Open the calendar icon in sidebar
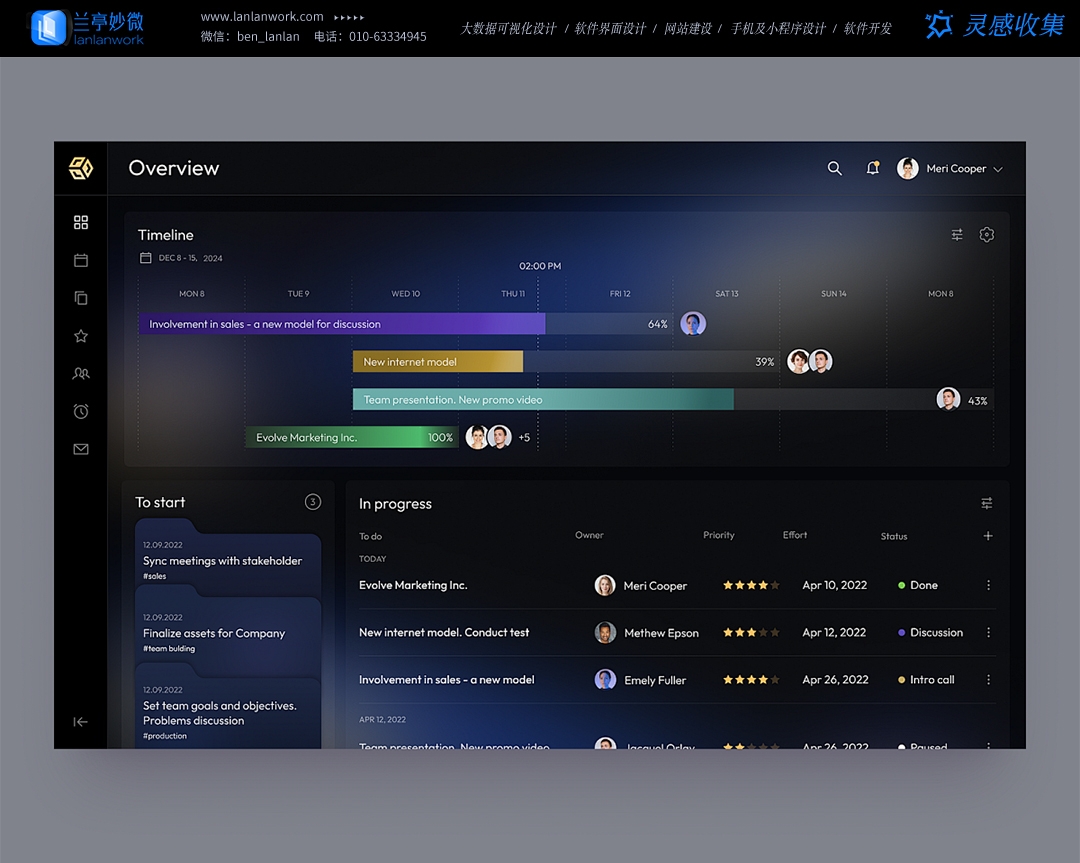Screen dimensions: 1080x863 [x=81, y=260]
